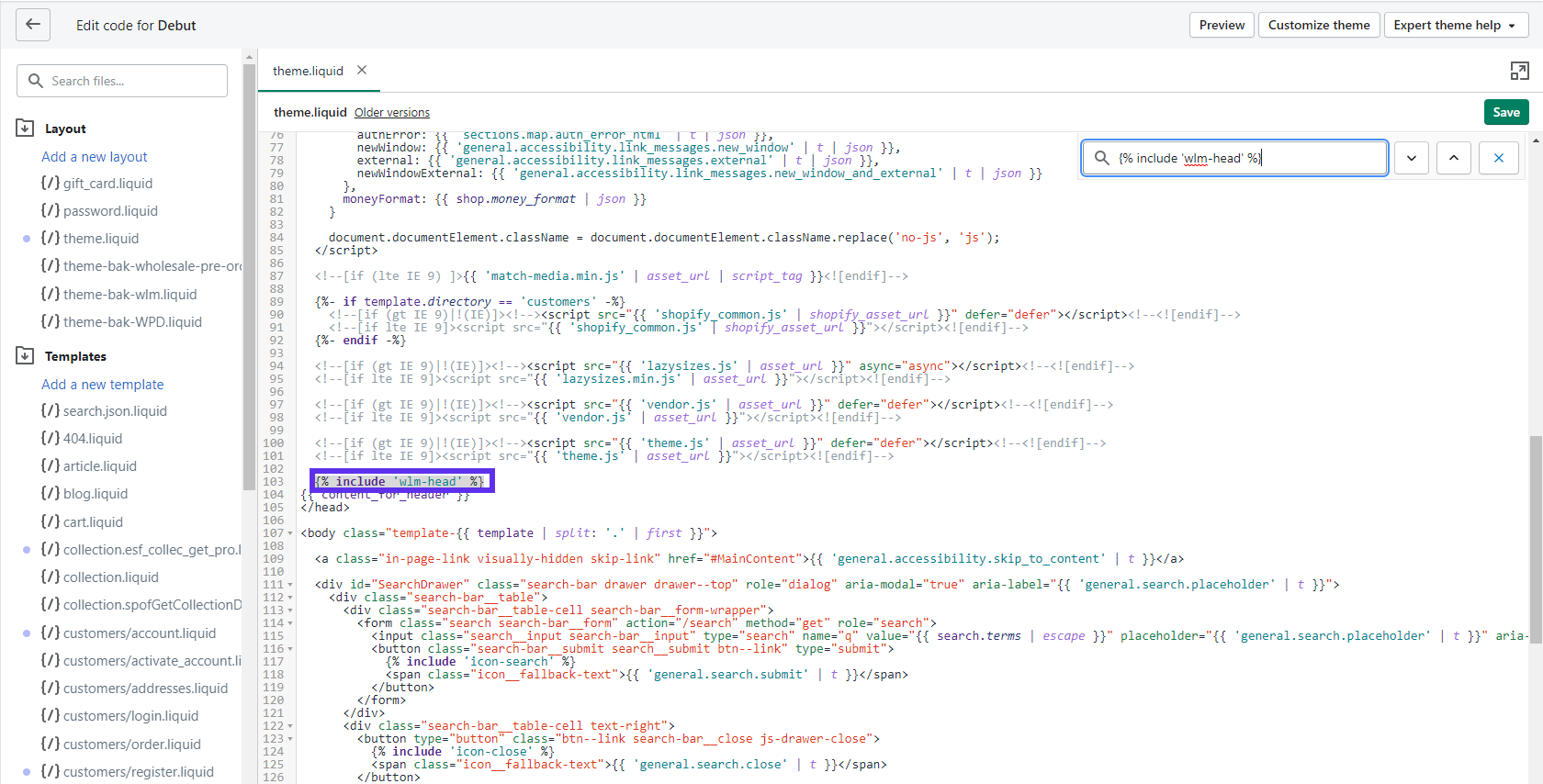Fold code at line 107
Viewport: 1543px width, 784px height.
pyautogui.click(x=290, y=533)
